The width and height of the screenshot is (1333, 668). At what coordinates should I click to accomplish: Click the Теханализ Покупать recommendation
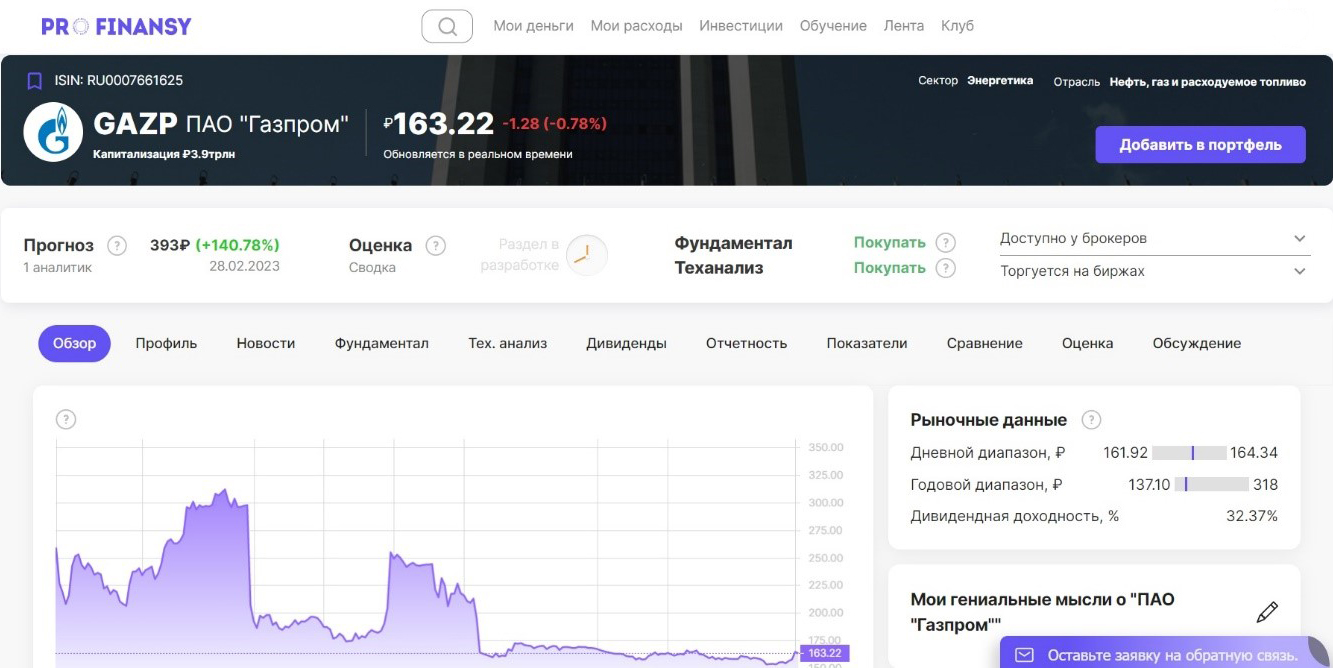point(889,268)
